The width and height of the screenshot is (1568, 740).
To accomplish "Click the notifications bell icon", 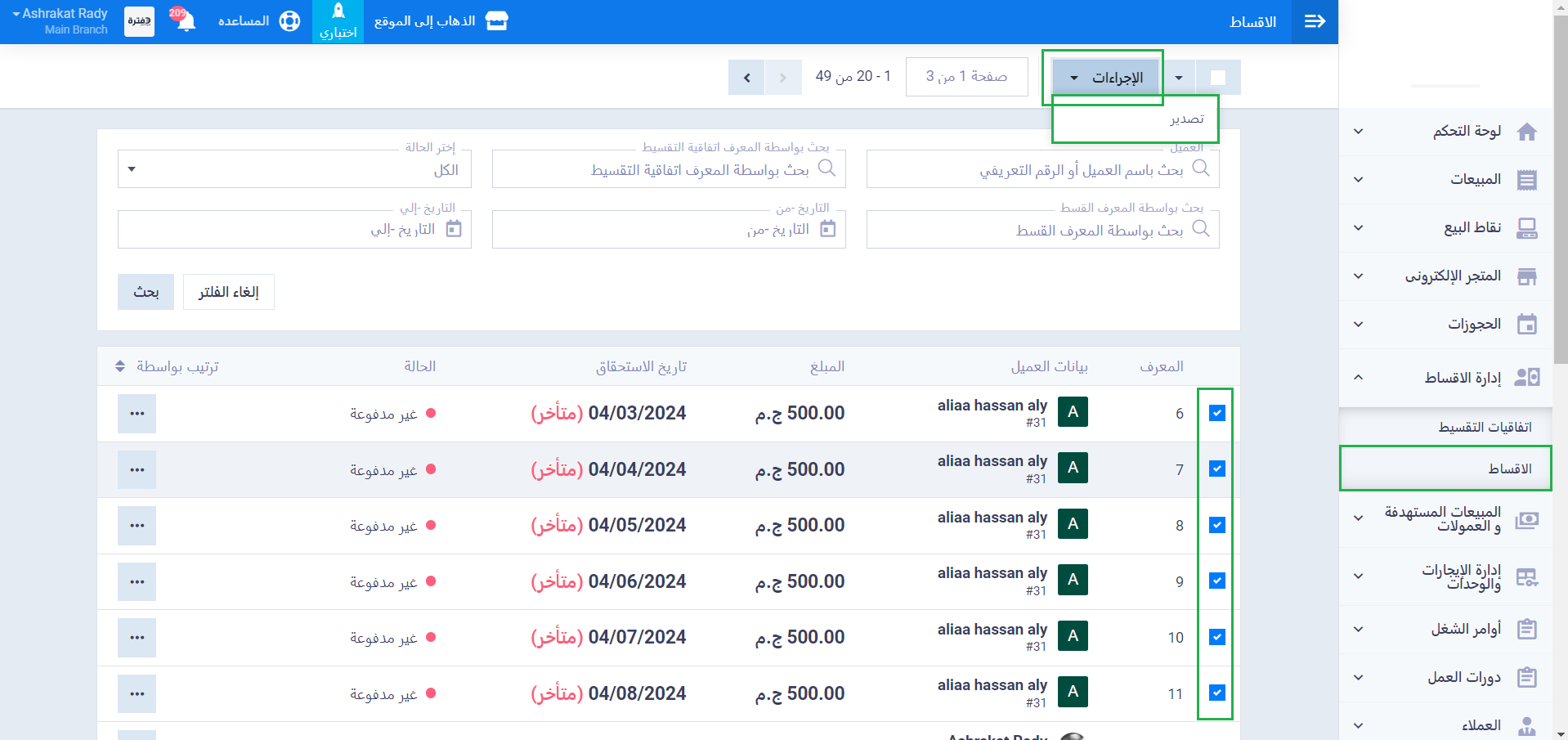I will 185,20.
